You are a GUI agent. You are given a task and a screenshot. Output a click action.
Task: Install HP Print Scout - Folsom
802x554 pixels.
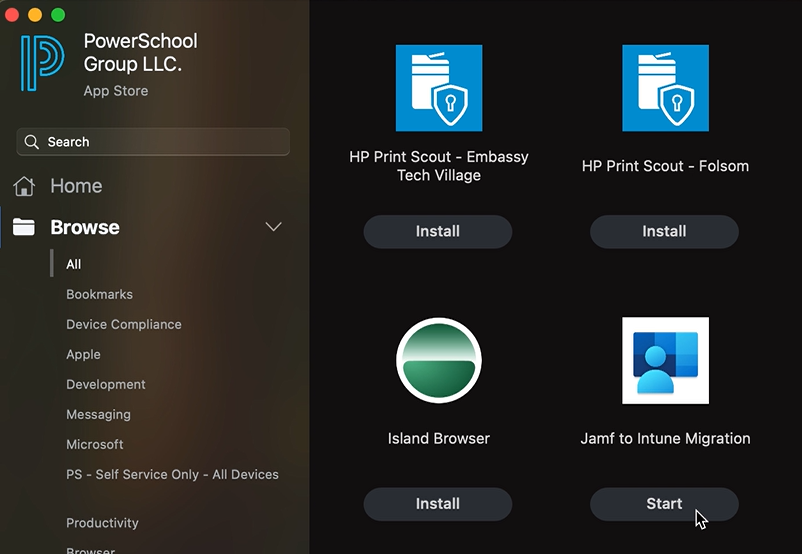click(664, 231)
